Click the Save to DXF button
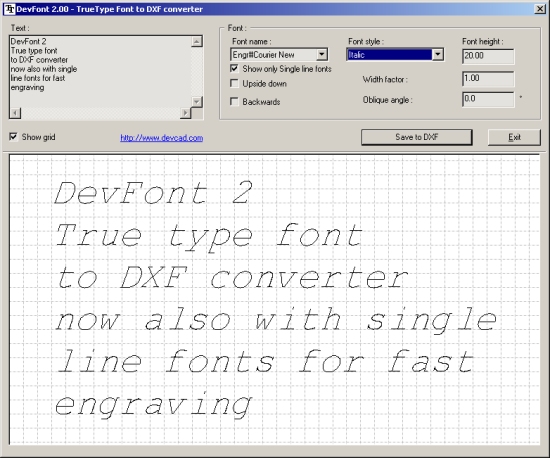 417,137
